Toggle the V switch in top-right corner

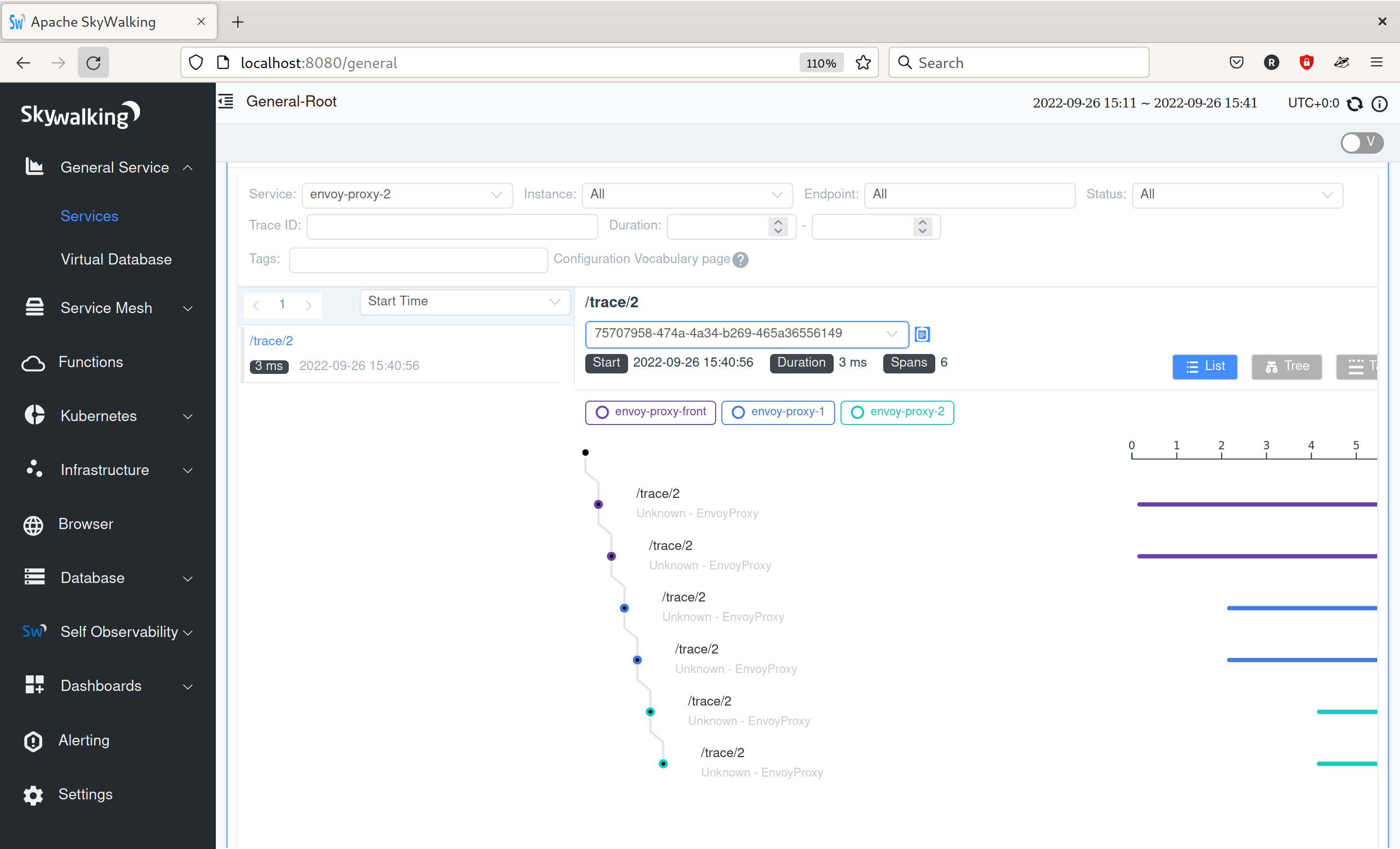[x=1362, y=141]
